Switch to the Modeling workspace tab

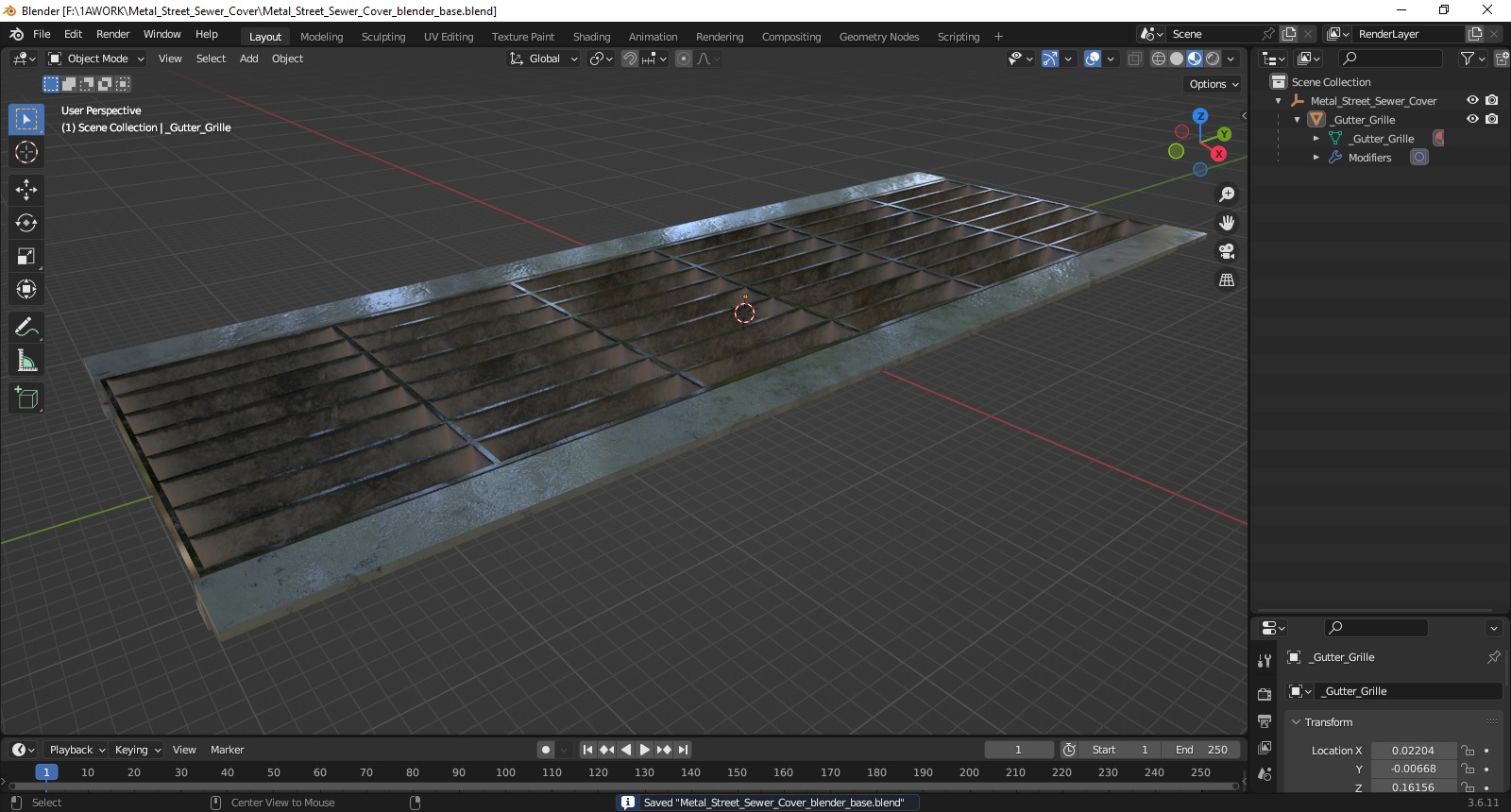[321, 37]
